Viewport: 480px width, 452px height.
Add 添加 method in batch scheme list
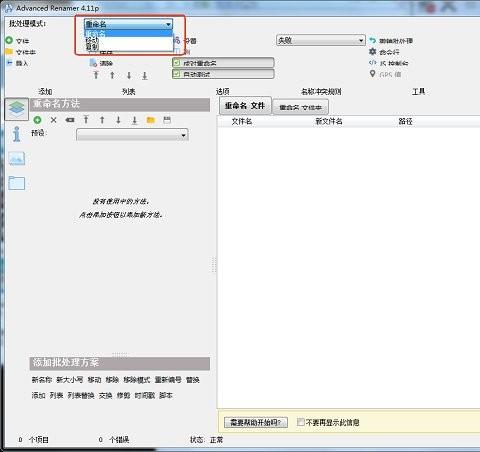coord(38,395)
